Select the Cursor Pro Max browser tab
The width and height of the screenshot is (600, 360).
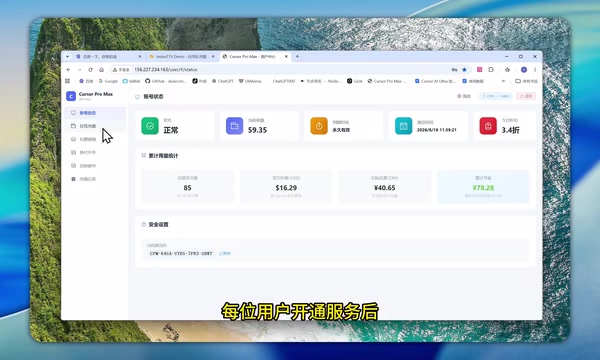pyautogui.click(x=255, y=56)
